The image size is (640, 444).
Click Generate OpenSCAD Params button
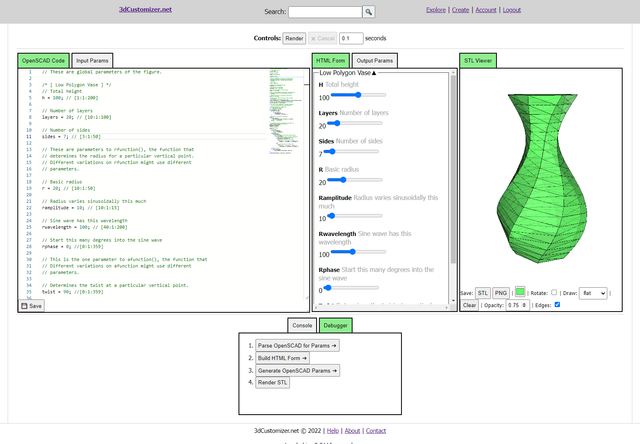(298, 371)
